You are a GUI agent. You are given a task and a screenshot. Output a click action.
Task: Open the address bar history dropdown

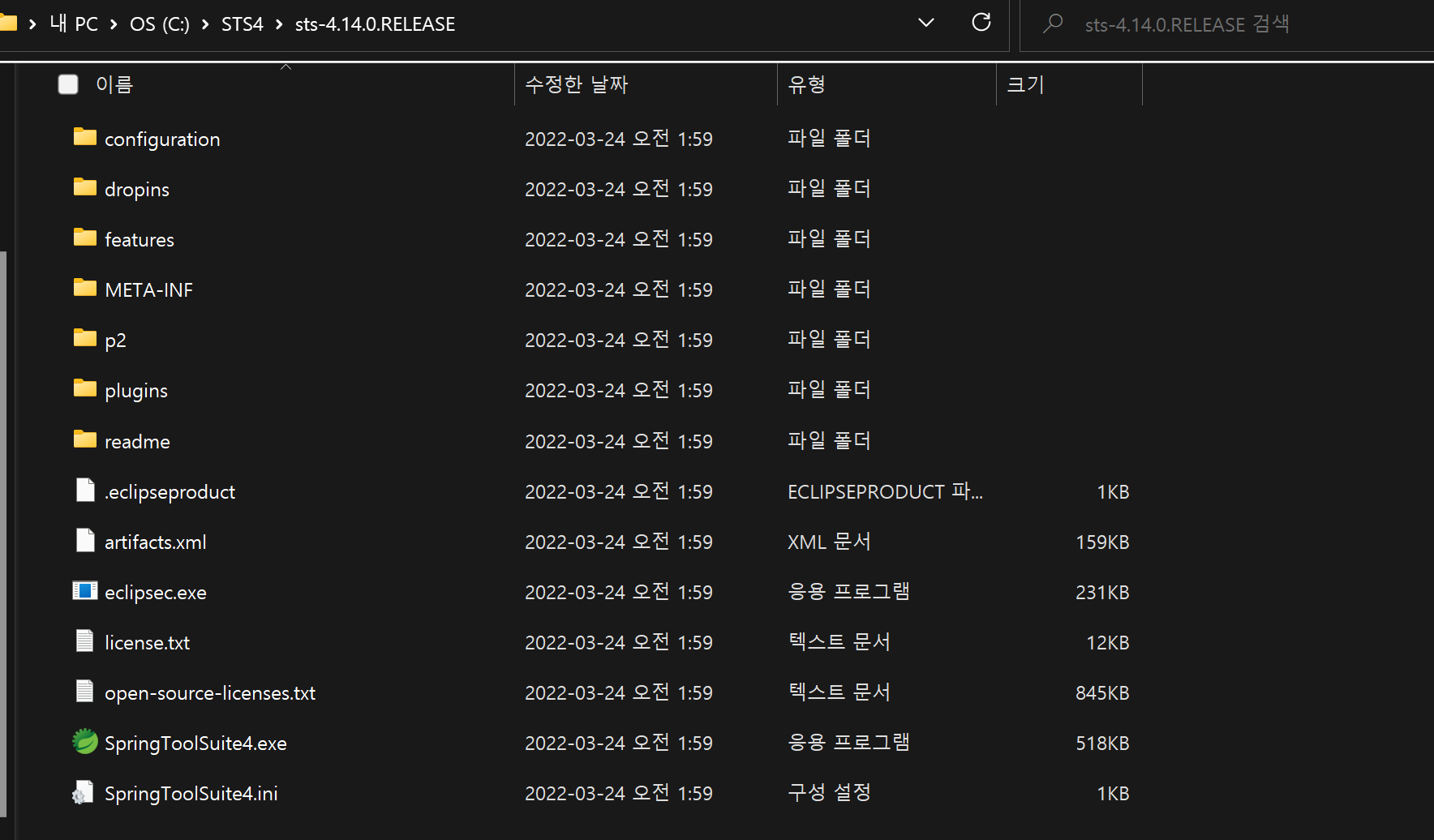pos(926,23)
